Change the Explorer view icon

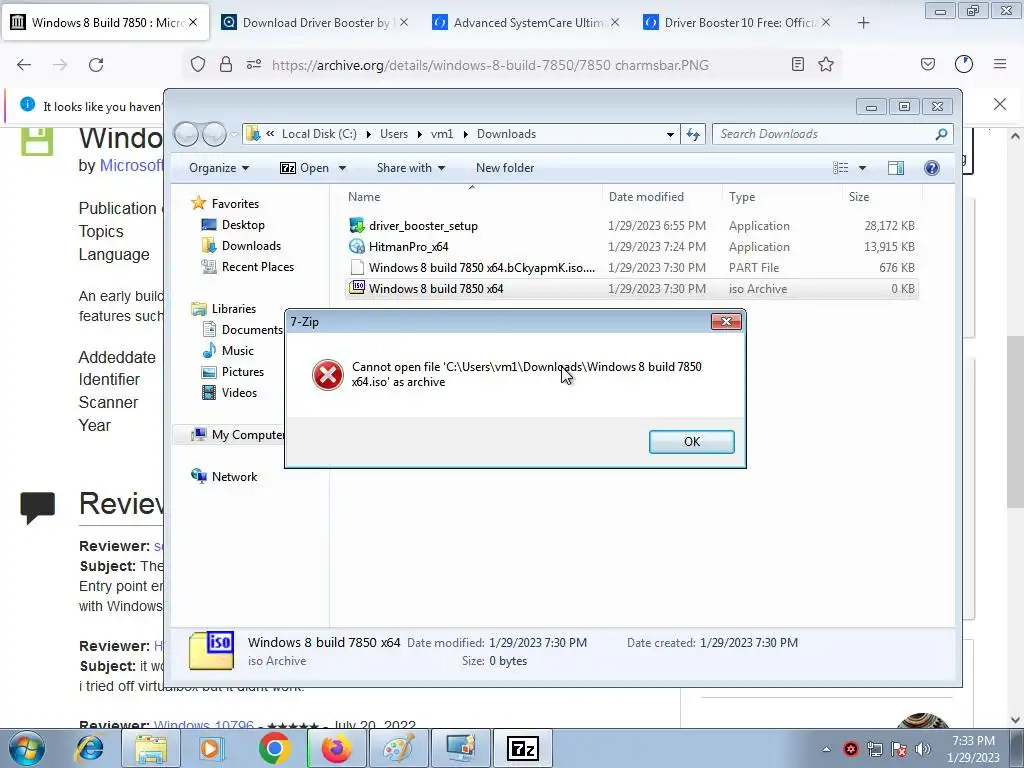click(x=840, y=168)
